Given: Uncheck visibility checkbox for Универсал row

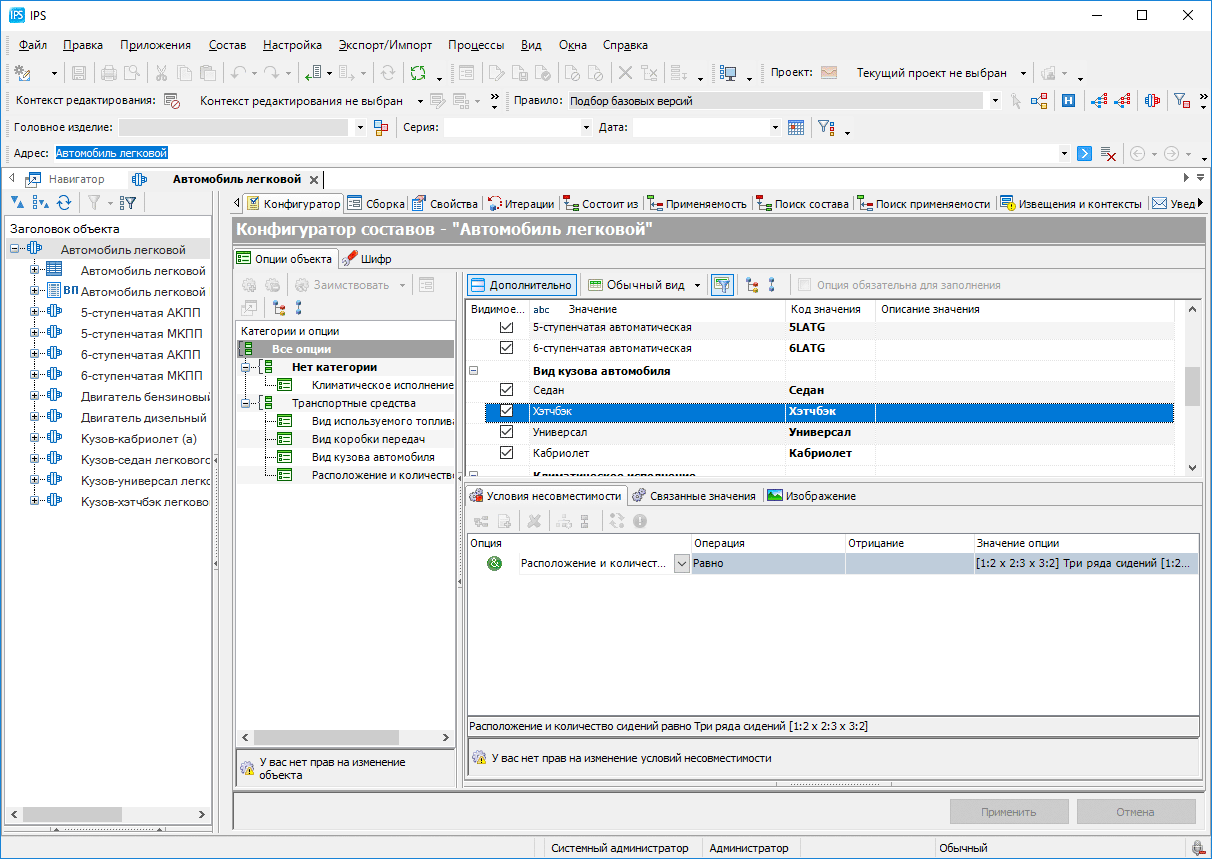Looking at the screenshot, I should [506, 432].
